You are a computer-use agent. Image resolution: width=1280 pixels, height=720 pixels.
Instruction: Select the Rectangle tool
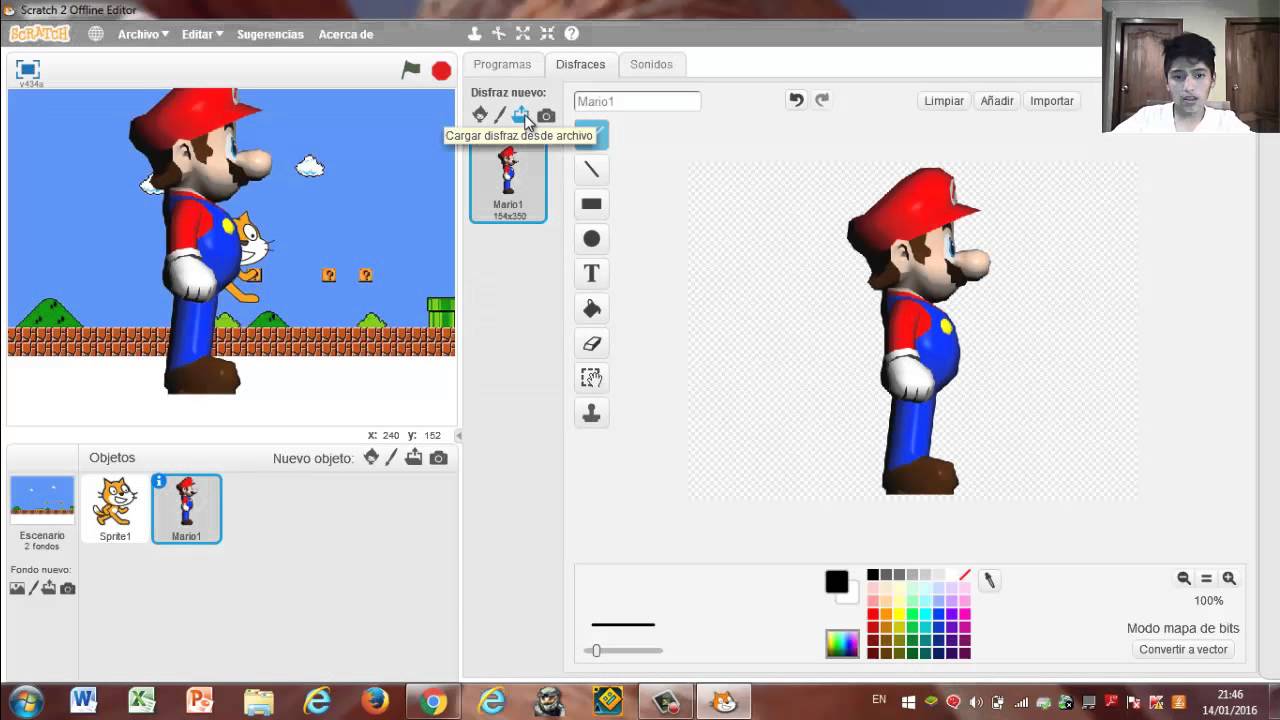[591, 204]
